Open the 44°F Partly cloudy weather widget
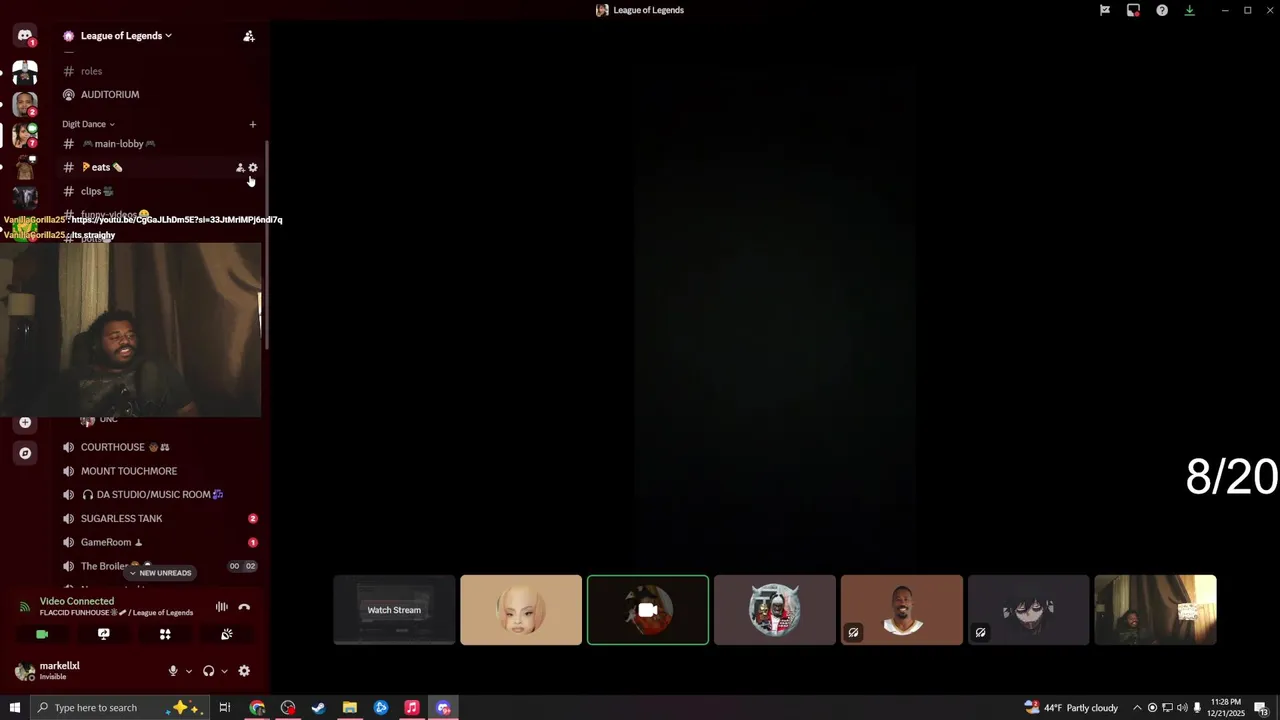The height and width of the screenshot is (720, 1280). (1071, 708)
